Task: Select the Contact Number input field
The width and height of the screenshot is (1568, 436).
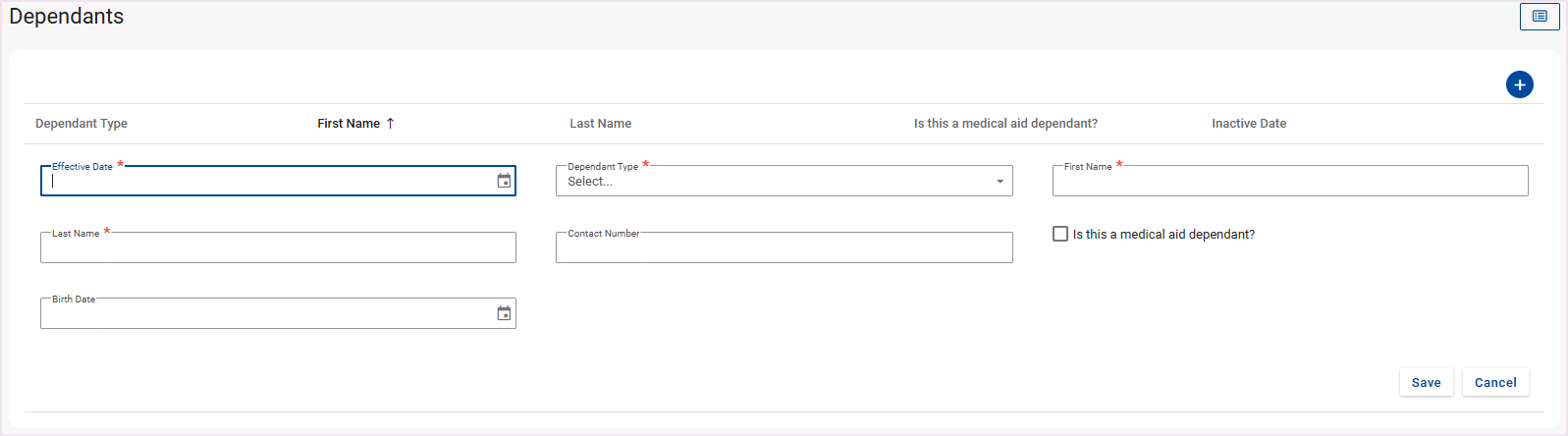Action: click(x=784, y=248)
